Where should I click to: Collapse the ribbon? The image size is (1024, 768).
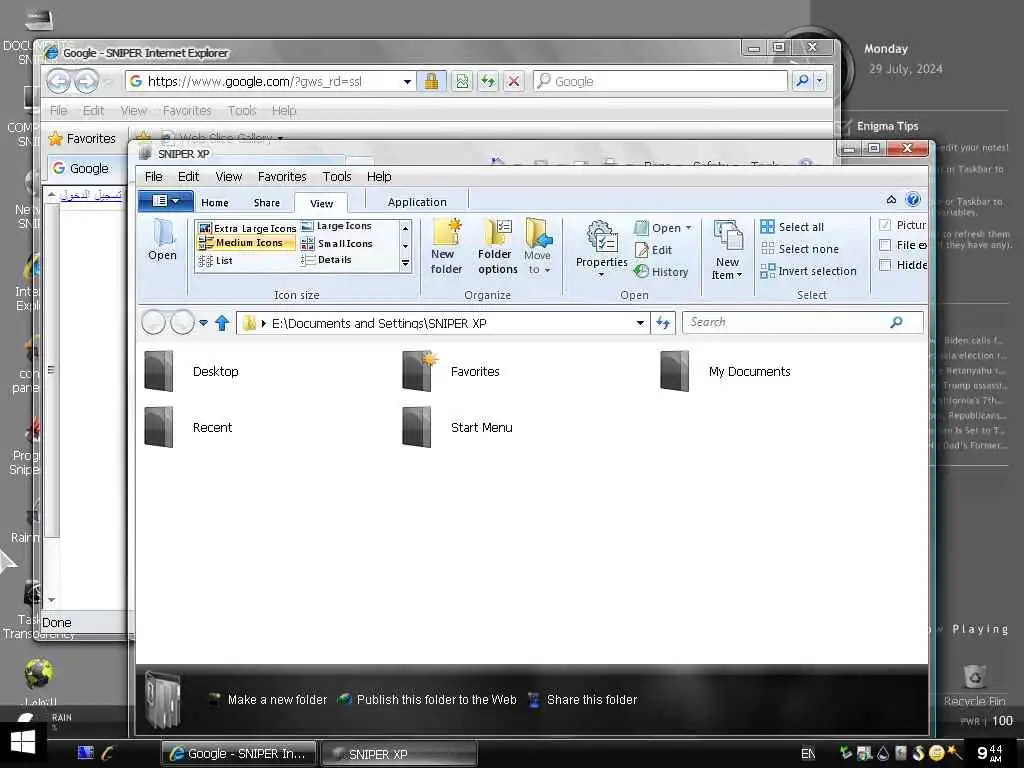(x=891, y=200)
